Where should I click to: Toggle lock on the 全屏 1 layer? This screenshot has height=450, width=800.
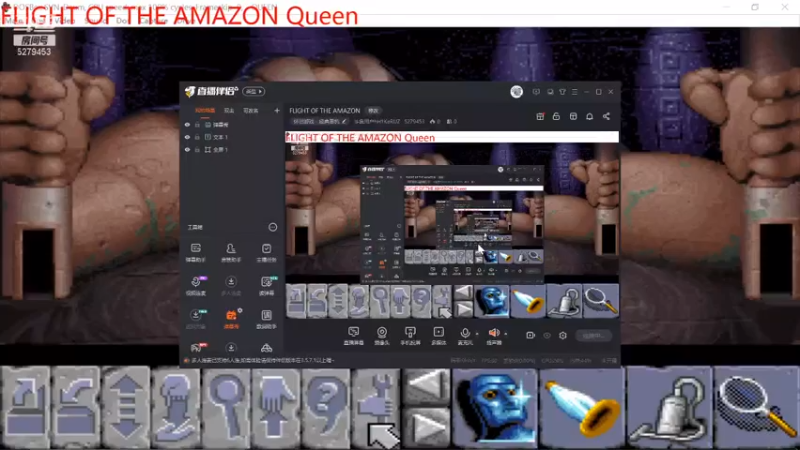tap(197, 150)
